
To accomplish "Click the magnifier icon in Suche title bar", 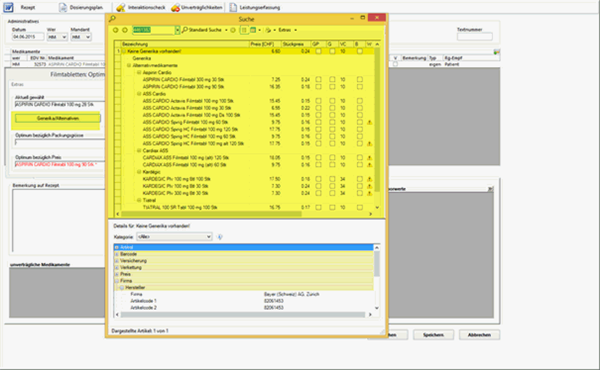I will point(112,18).
